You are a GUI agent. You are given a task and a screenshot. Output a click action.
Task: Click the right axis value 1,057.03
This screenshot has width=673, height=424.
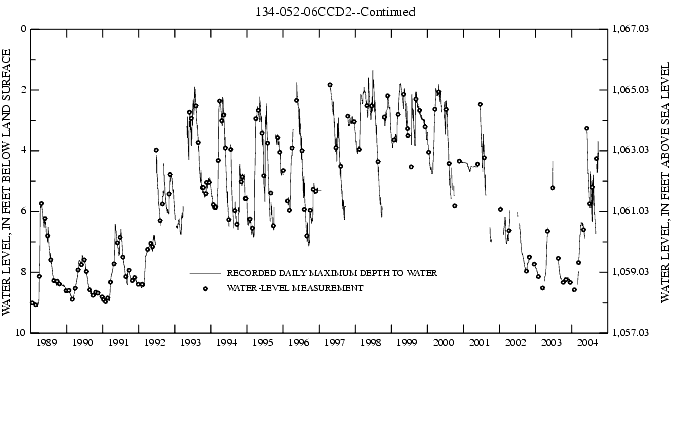[630, 333]
